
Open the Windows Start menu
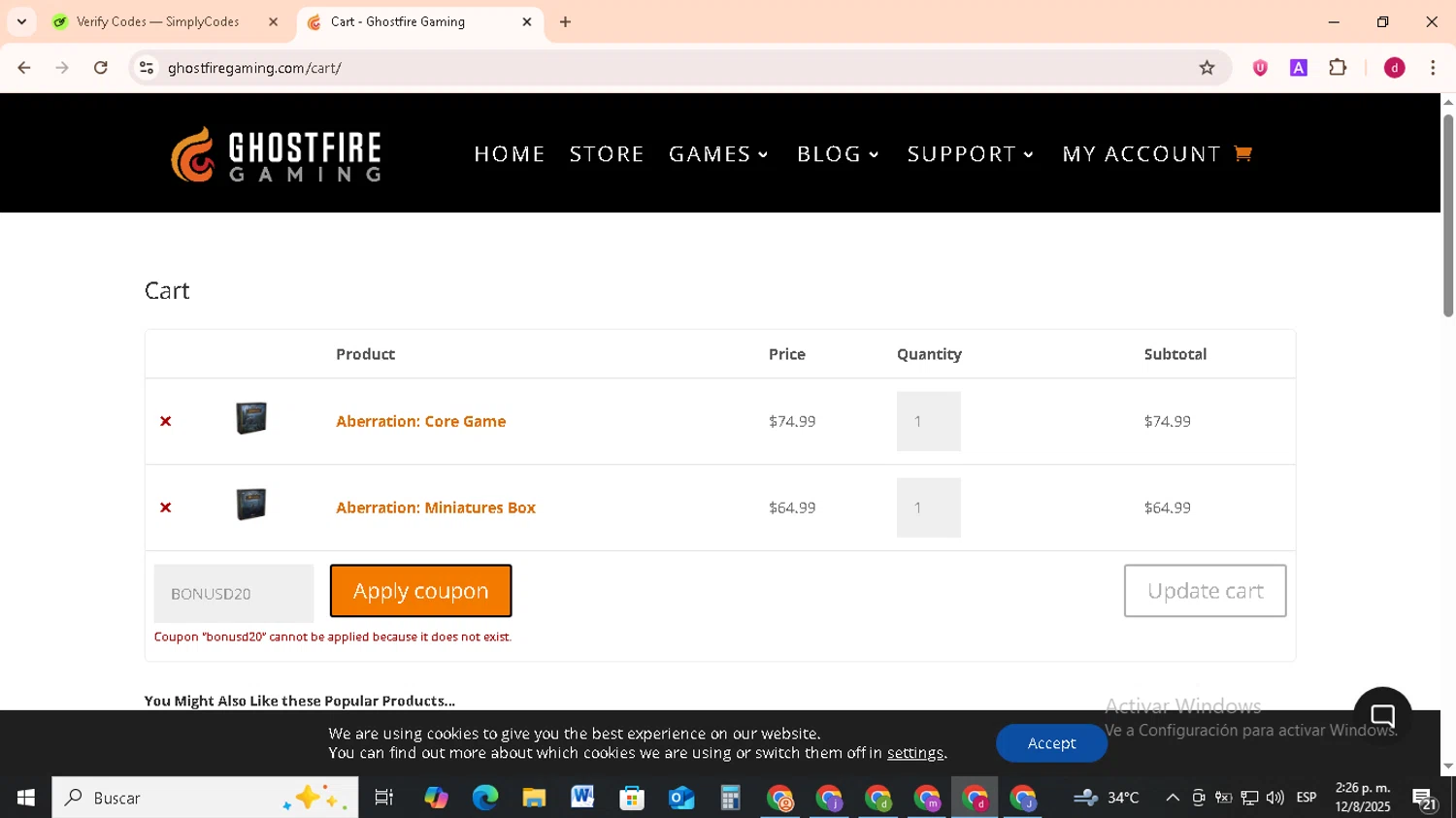[26, 798]
